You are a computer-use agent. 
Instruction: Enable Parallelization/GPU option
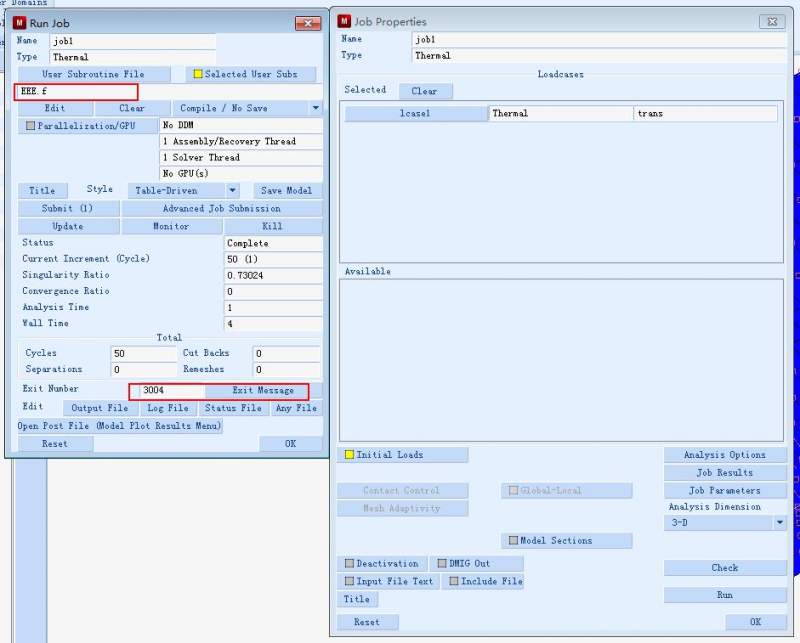[31, 126]
